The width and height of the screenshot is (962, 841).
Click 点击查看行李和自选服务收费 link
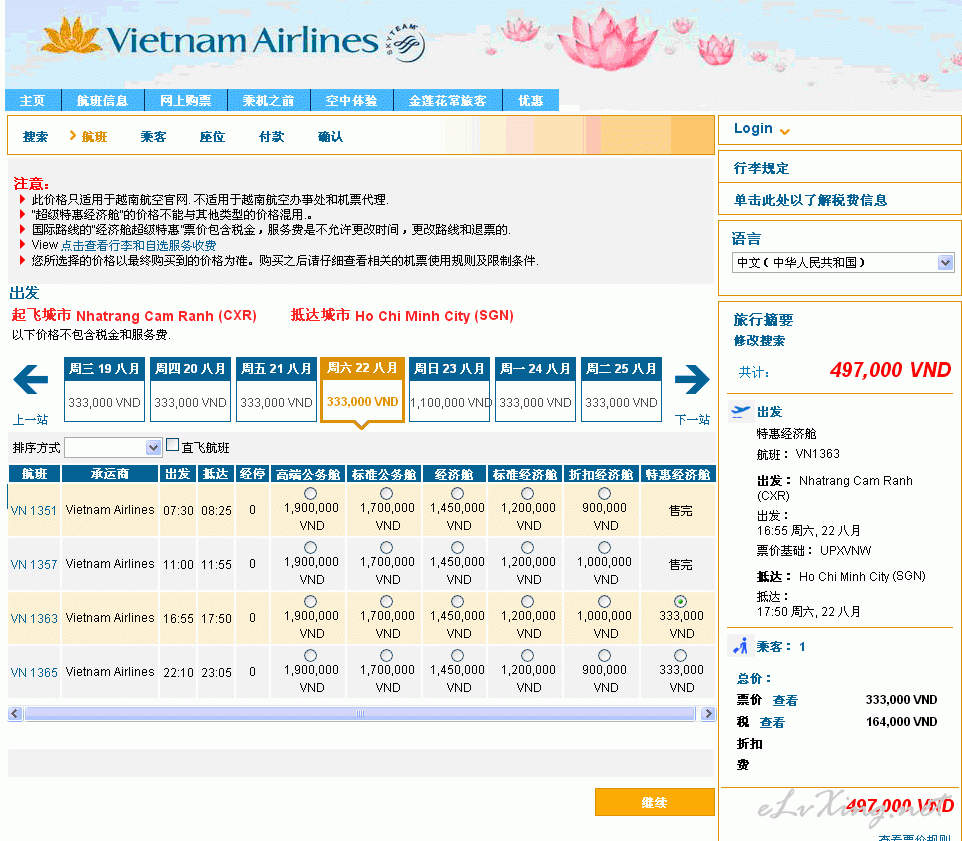point(139,245)
